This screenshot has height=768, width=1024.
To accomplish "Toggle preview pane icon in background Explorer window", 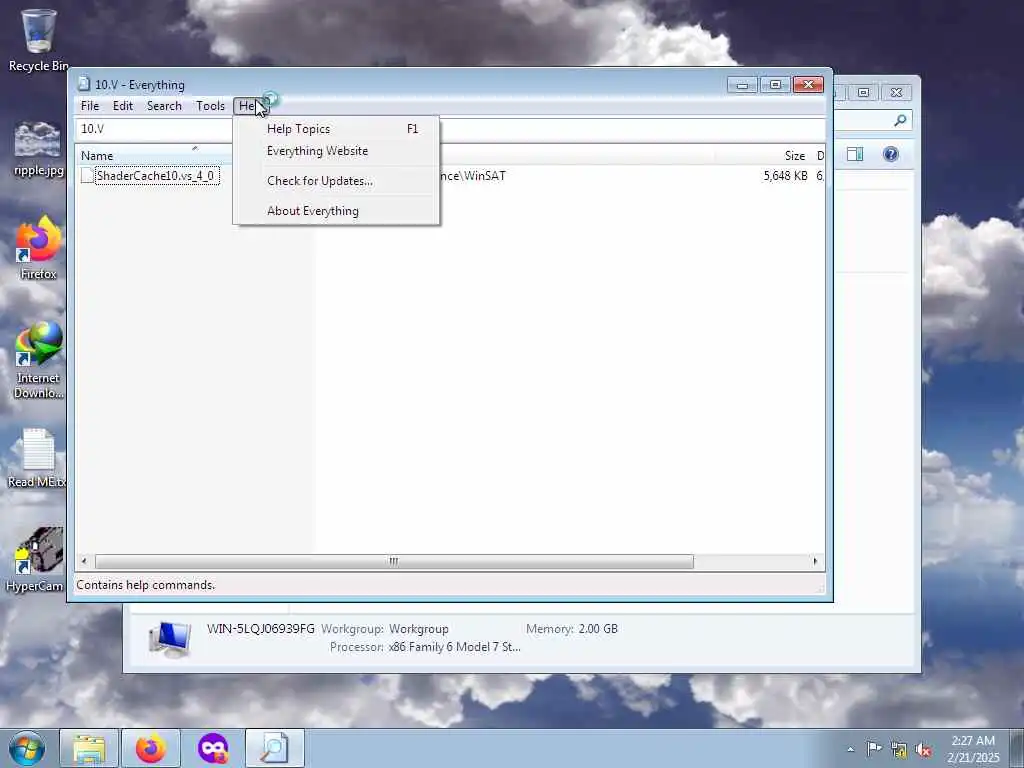I will (x=855, y=154).
